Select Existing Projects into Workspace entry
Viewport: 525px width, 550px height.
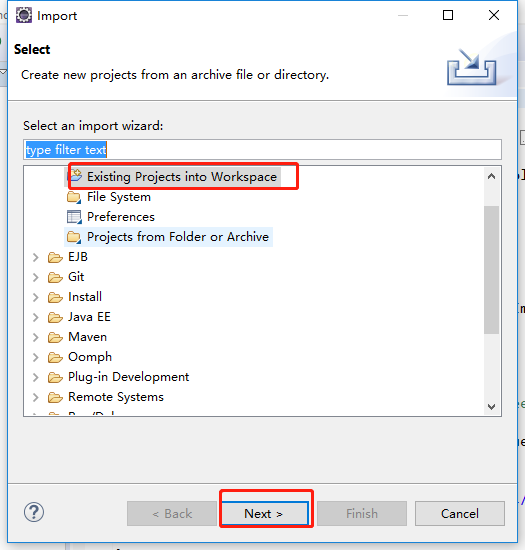coord(182,177)
